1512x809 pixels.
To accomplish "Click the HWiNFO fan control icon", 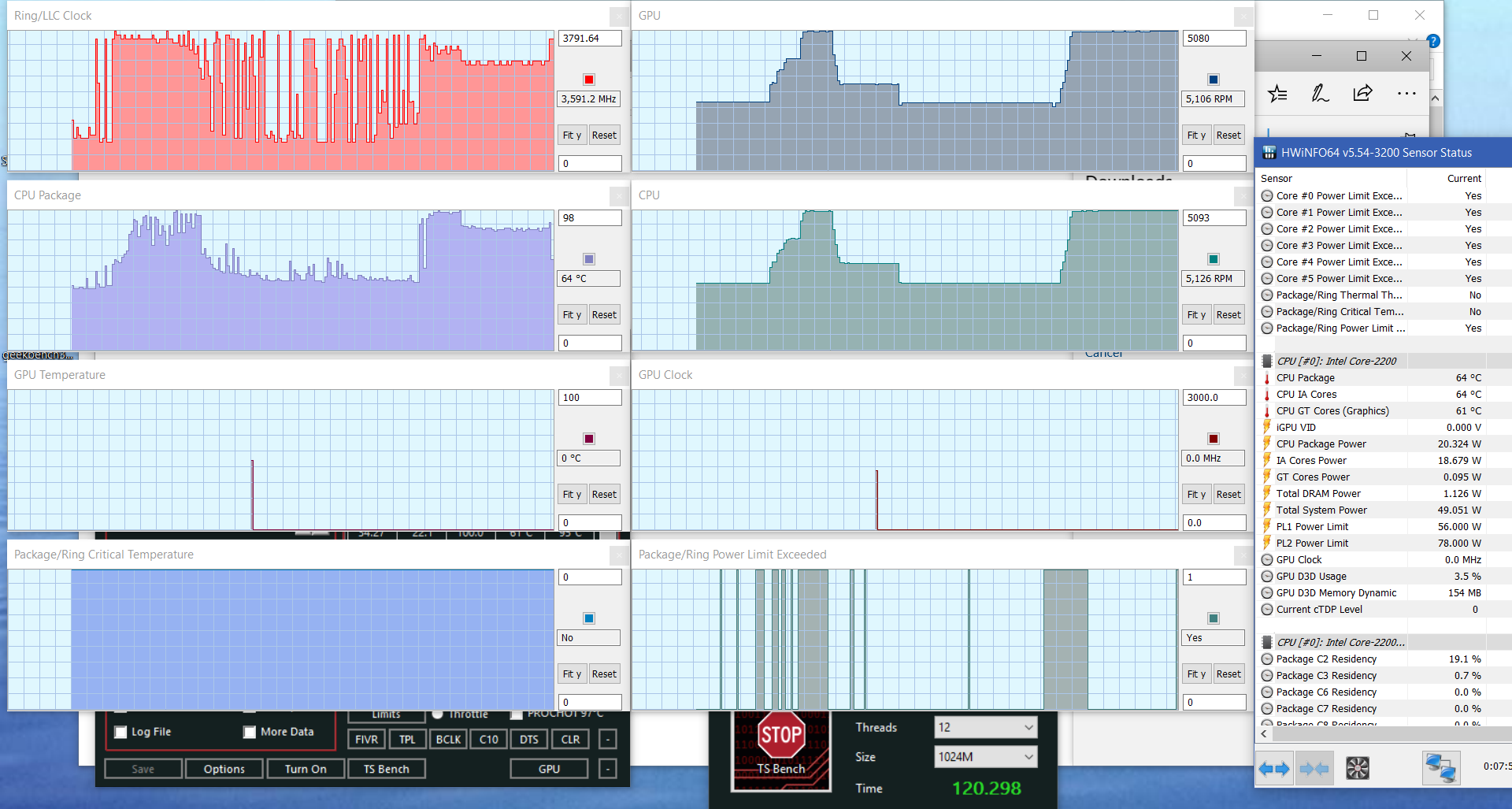I will 1358,768.
